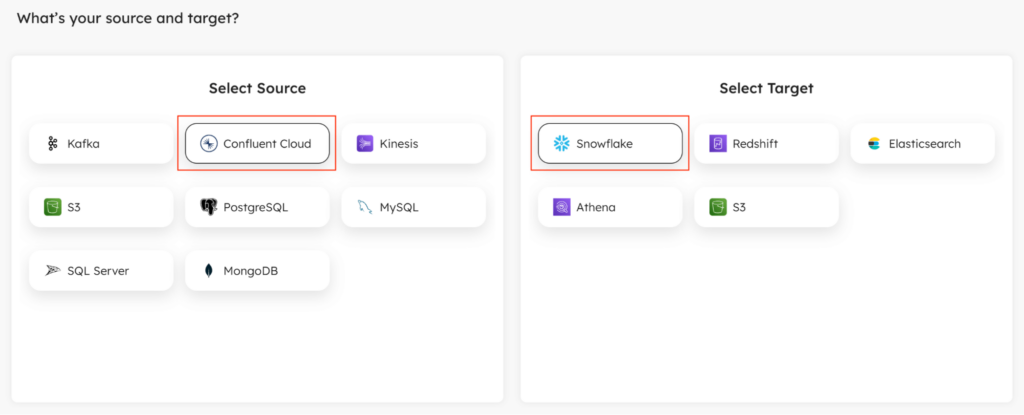The height and width of the screenshot is (415, 1024).
Task: Click the Kafka logo icon
Action: (53, 144)
